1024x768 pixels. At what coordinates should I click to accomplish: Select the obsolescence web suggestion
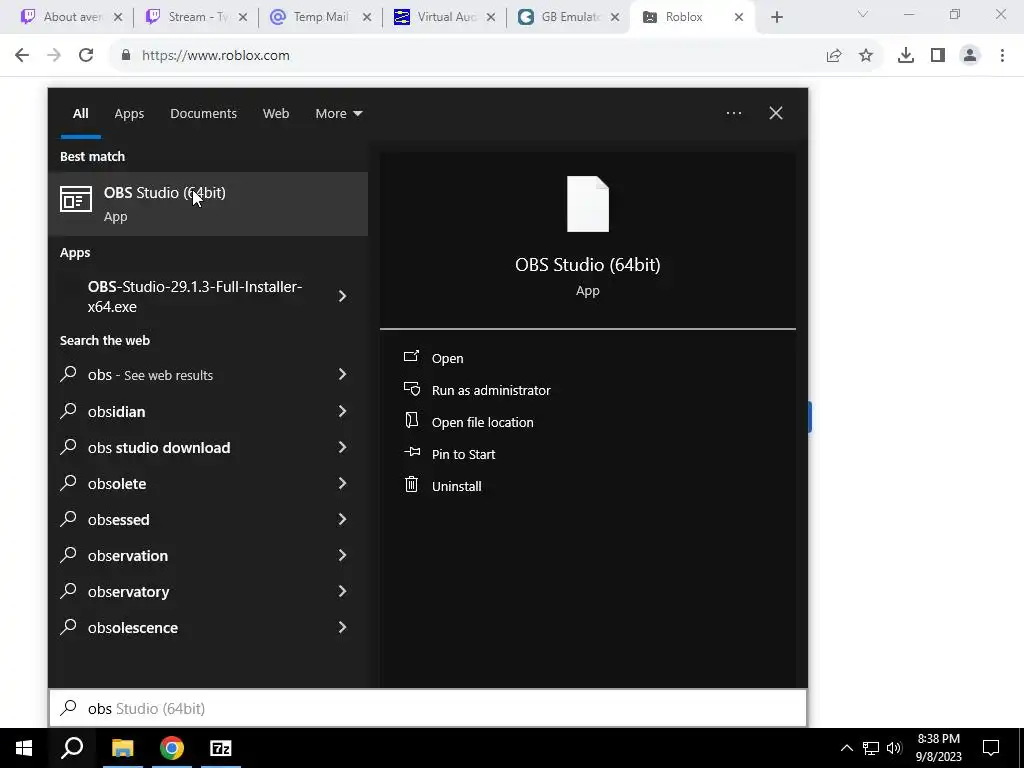133,628
